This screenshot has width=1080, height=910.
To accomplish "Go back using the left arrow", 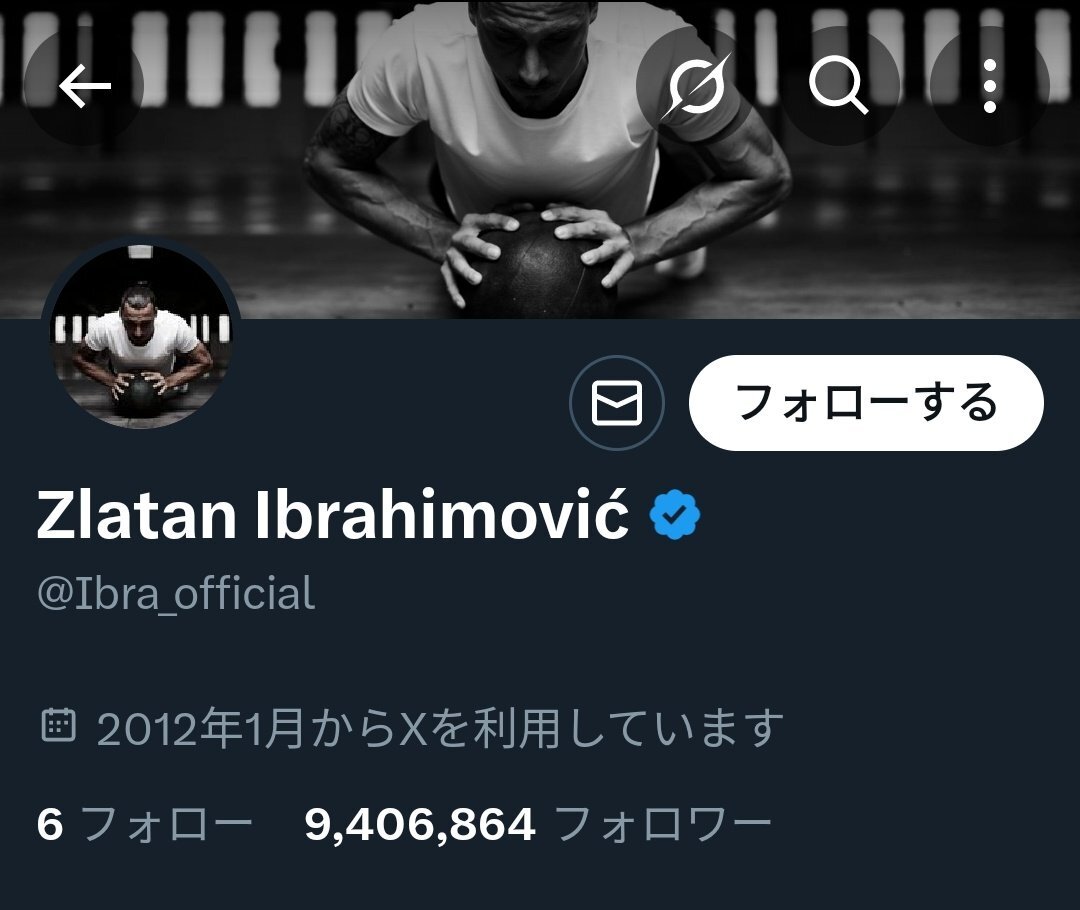I will coord(84,86).
